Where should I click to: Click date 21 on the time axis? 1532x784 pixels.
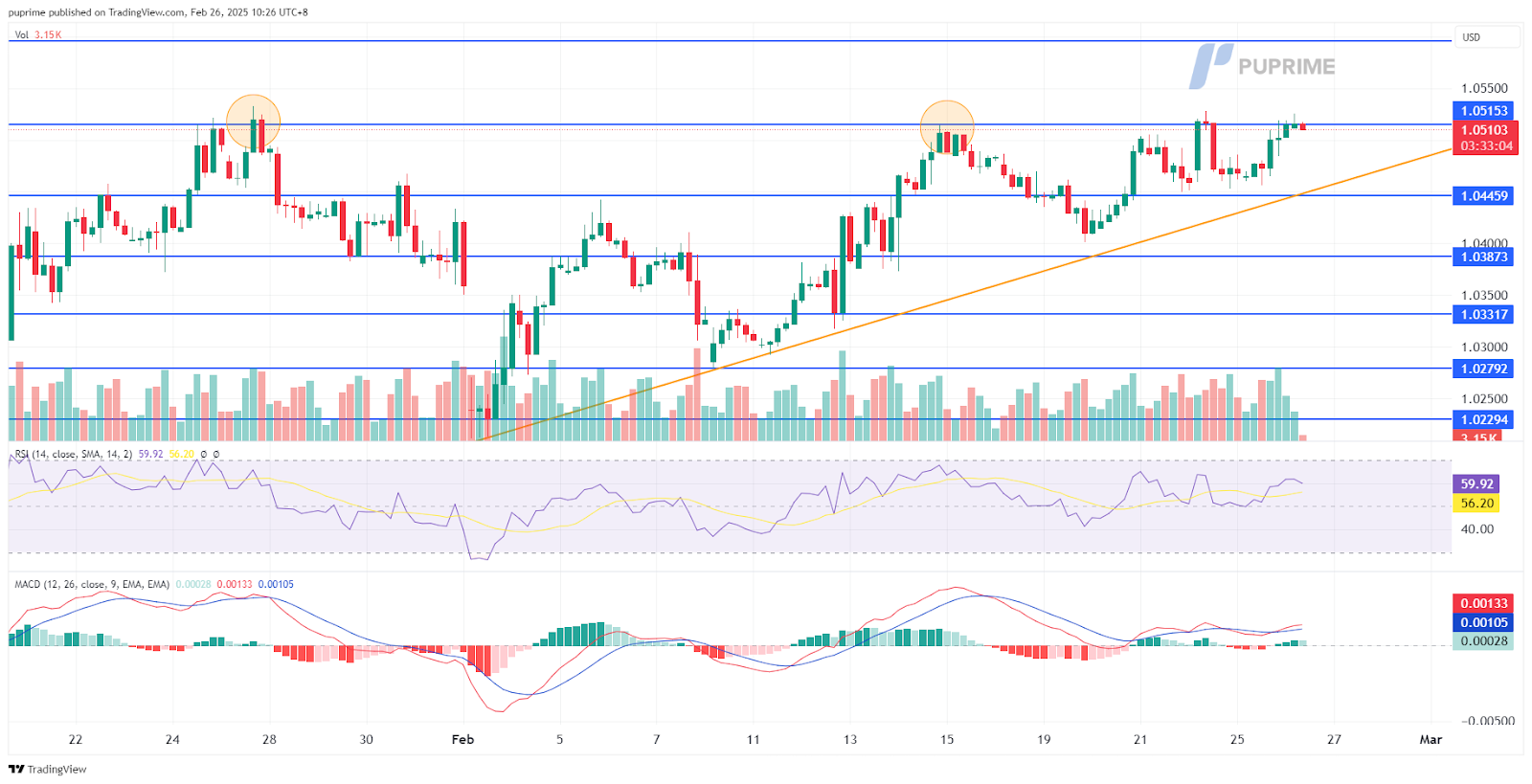1140,740
